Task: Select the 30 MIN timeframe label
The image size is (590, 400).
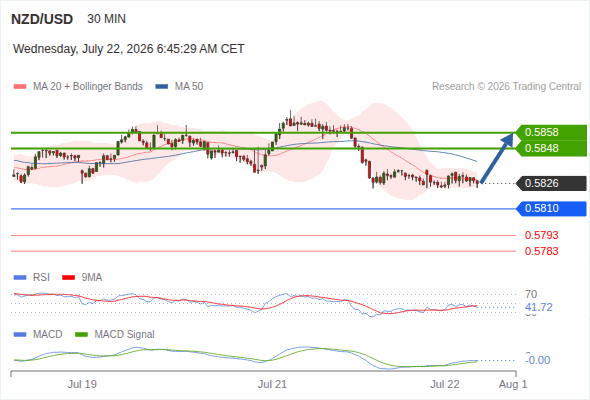Action: point(106,19)
